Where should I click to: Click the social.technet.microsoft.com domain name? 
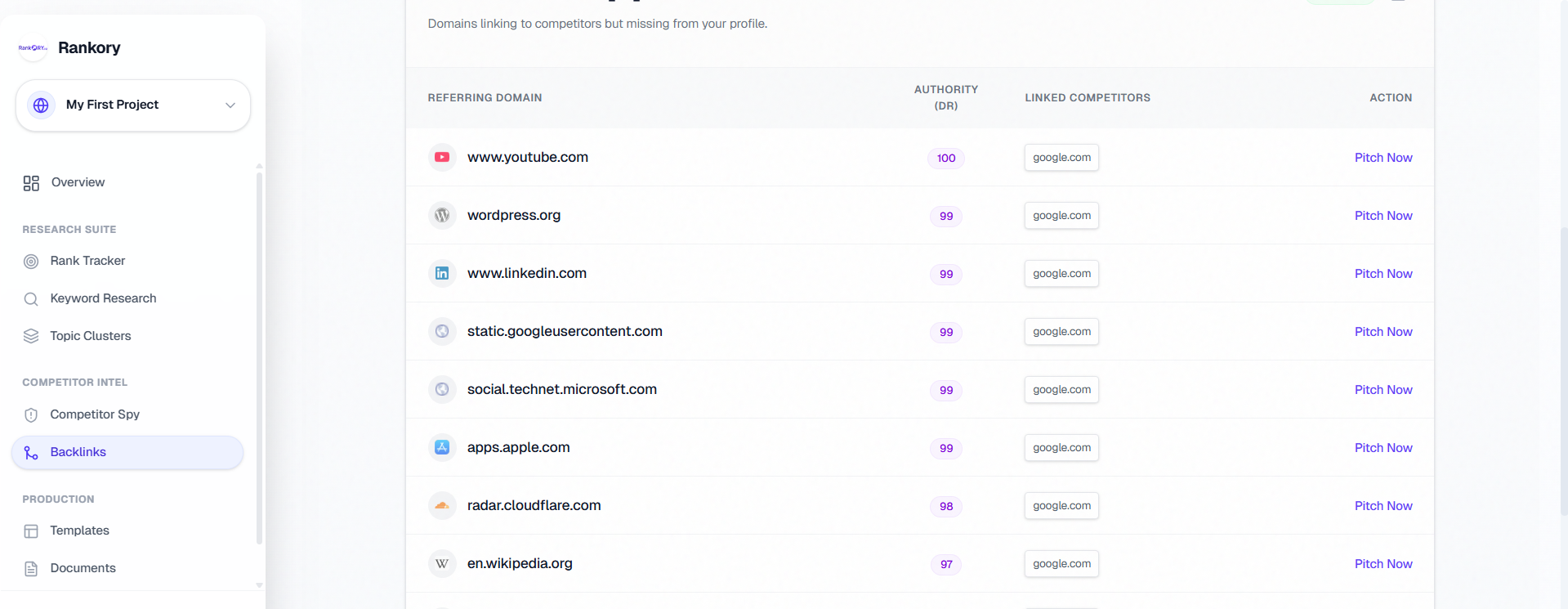coord(562,389)
